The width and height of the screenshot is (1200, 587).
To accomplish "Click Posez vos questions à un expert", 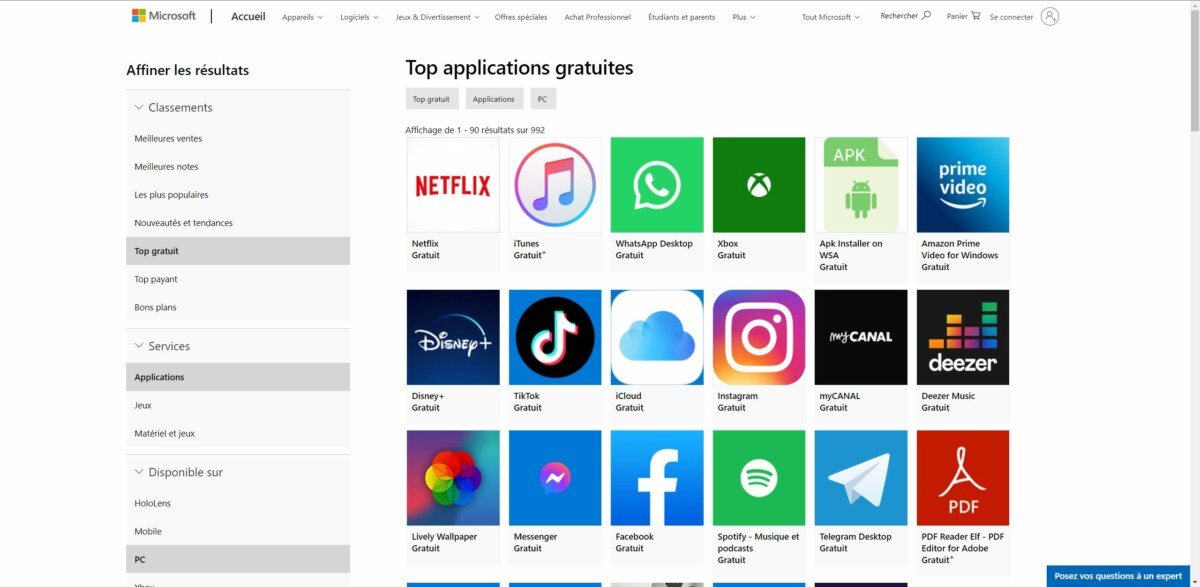I will (1118, 576).
